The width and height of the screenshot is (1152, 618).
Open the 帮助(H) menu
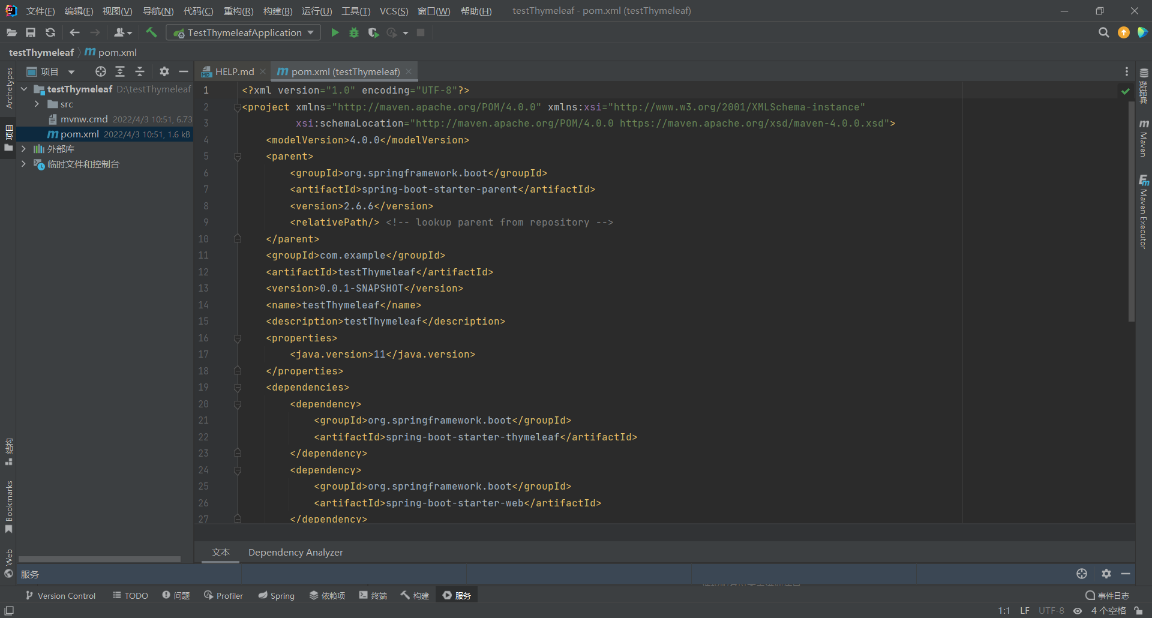pyautogui.click(x=476, y=11)
